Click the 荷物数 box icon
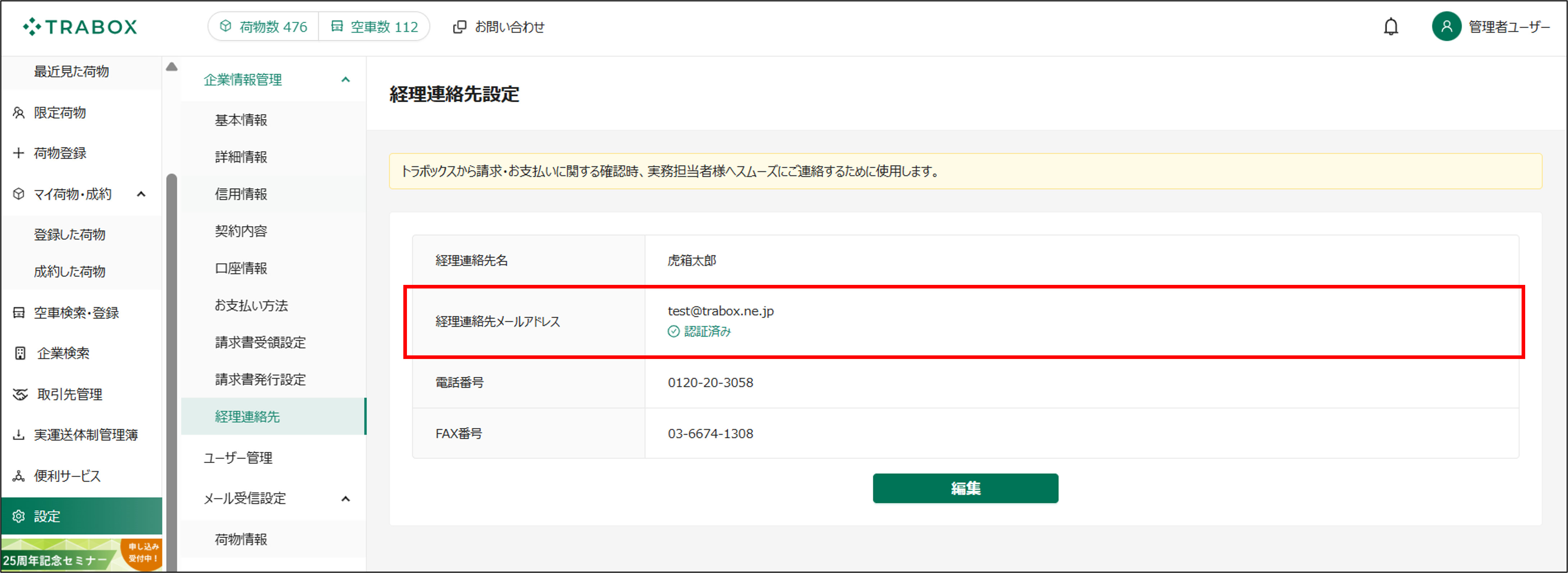The image size is (1568, 573). coord(225,26)
